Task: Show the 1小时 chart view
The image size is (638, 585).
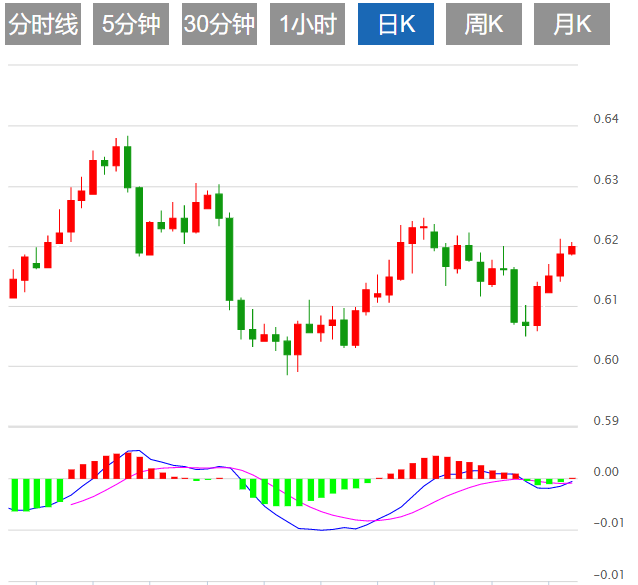Action: point(307,25)
